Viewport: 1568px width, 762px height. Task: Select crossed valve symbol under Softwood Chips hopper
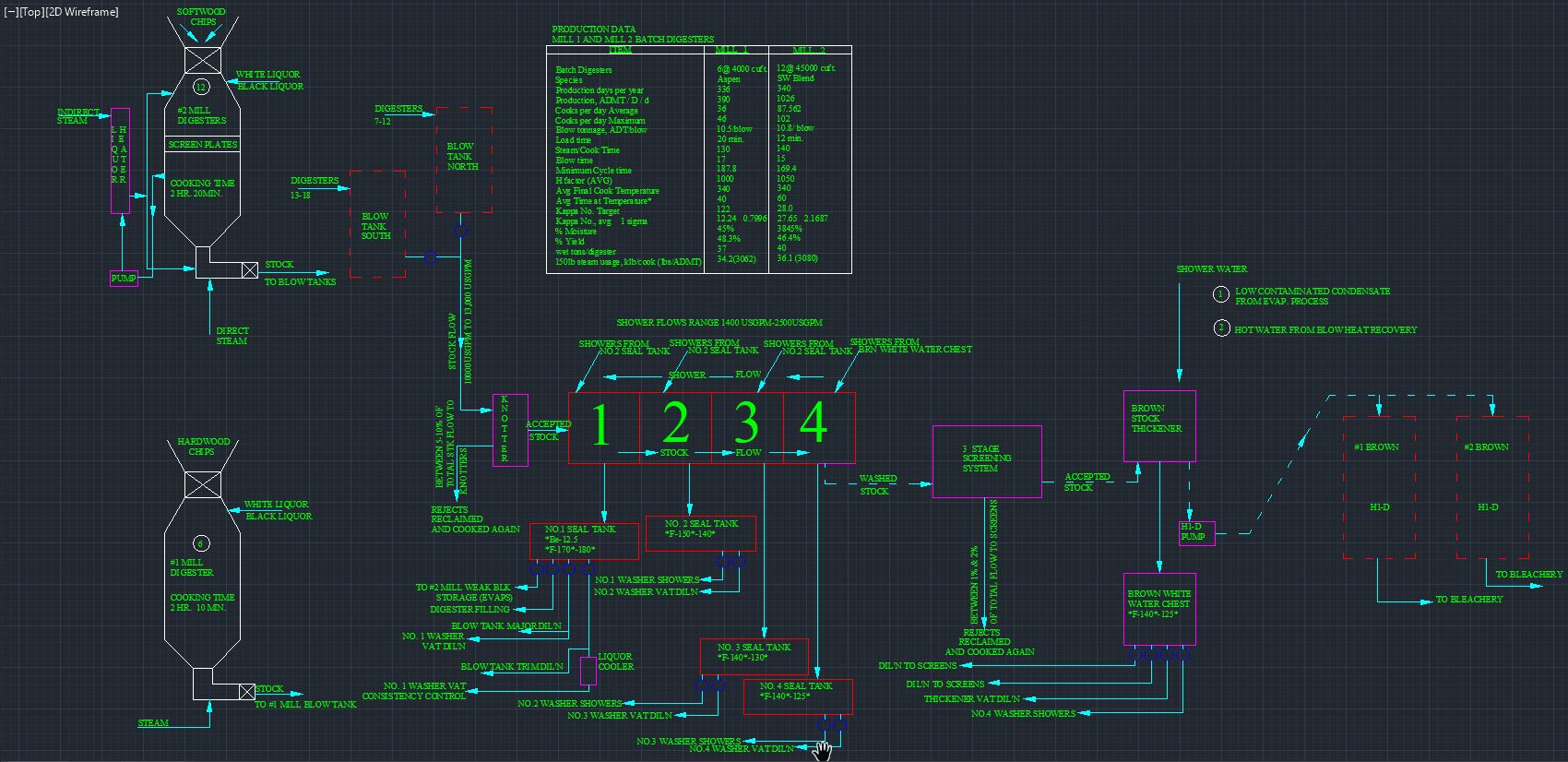click(x=202, y=60)
